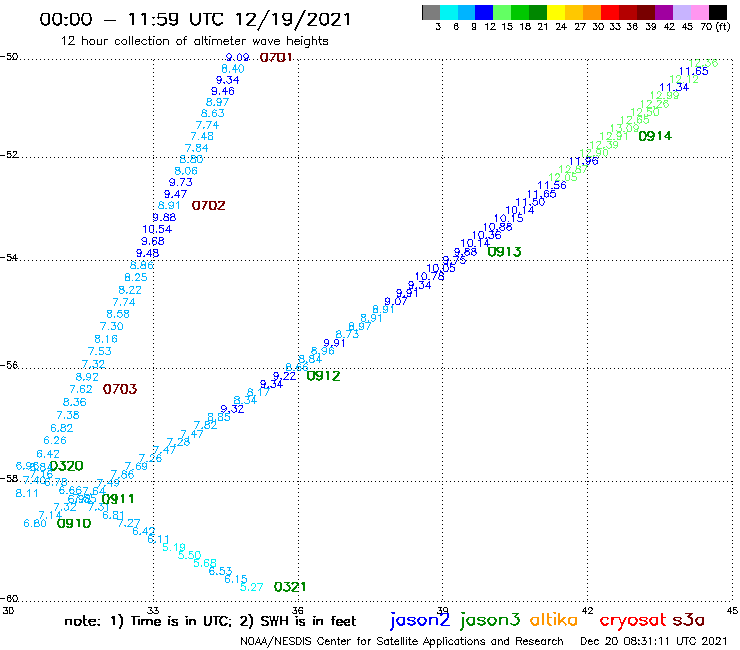This screenshot has width=740, height=650.
Task: Click the time marker 0912
Action: coord(323,376)
